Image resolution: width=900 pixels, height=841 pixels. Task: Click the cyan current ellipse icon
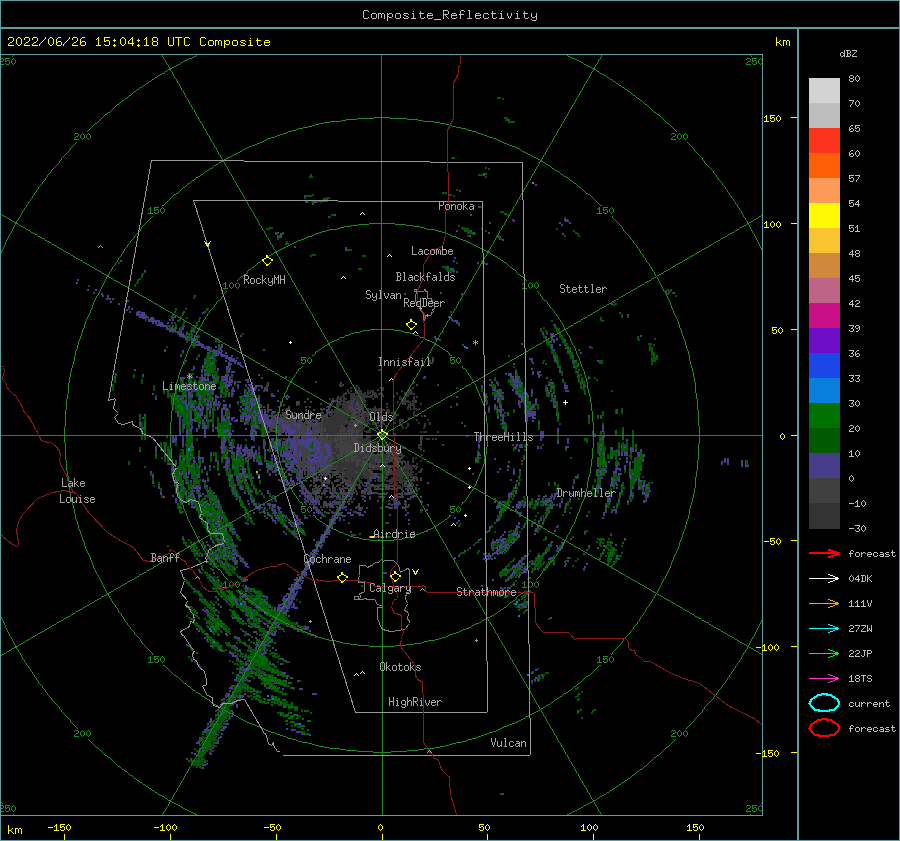pyautogui.click(x=824, y=703)
